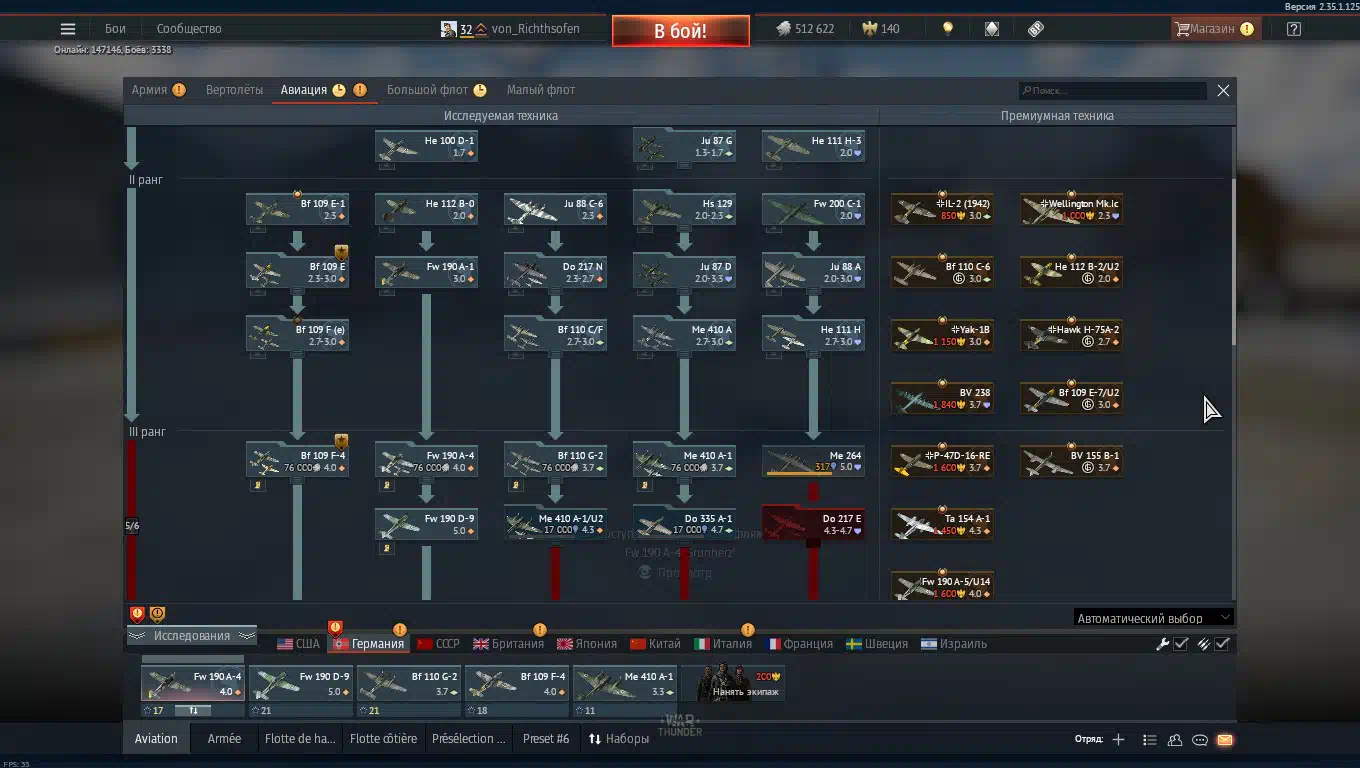Select the Do 335 A-1 aircraft

pyautogui.click(x=684, y=524)
